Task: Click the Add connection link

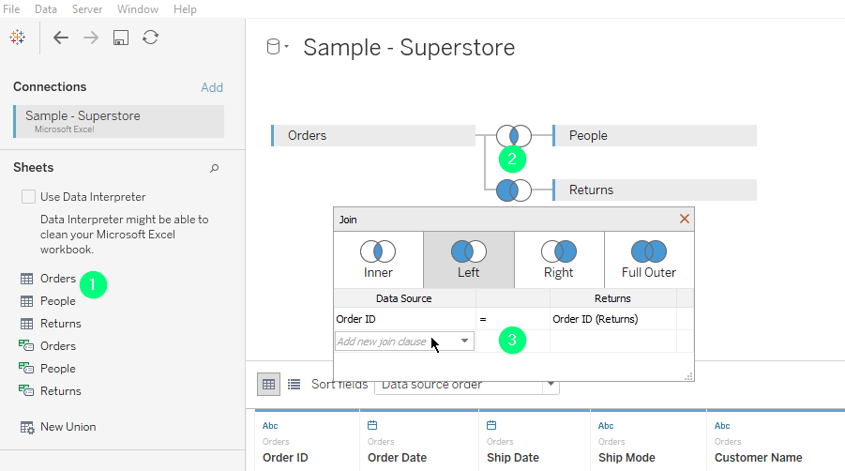Action: click(212, 87)
